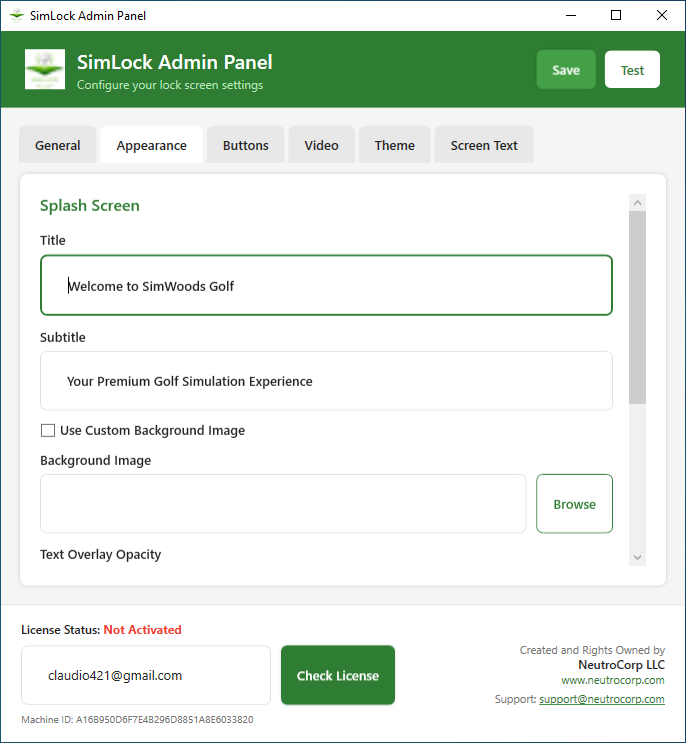Click the Subtitle text field
The width and height of the screenshot is (686, 743).
coord(326,381)
